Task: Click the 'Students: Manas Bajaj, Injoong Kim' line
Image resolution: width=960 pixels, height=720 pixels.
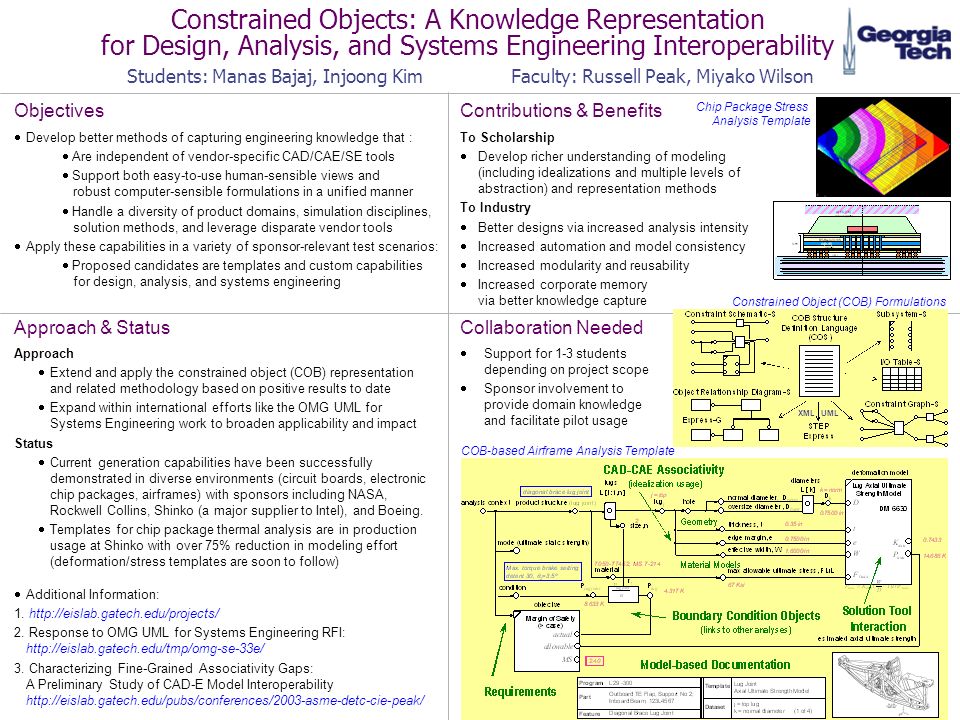Action: 274,77
